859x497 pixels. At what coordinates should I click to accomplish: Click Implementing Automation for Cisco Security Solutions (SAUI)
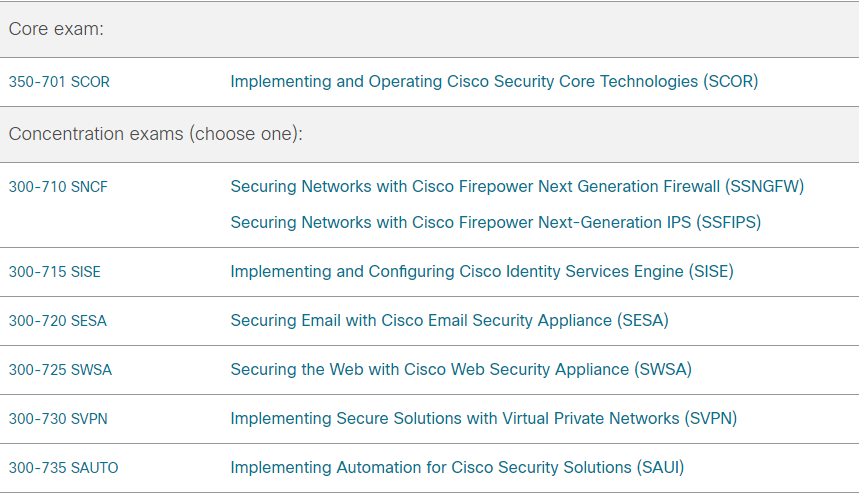point(457,468)
